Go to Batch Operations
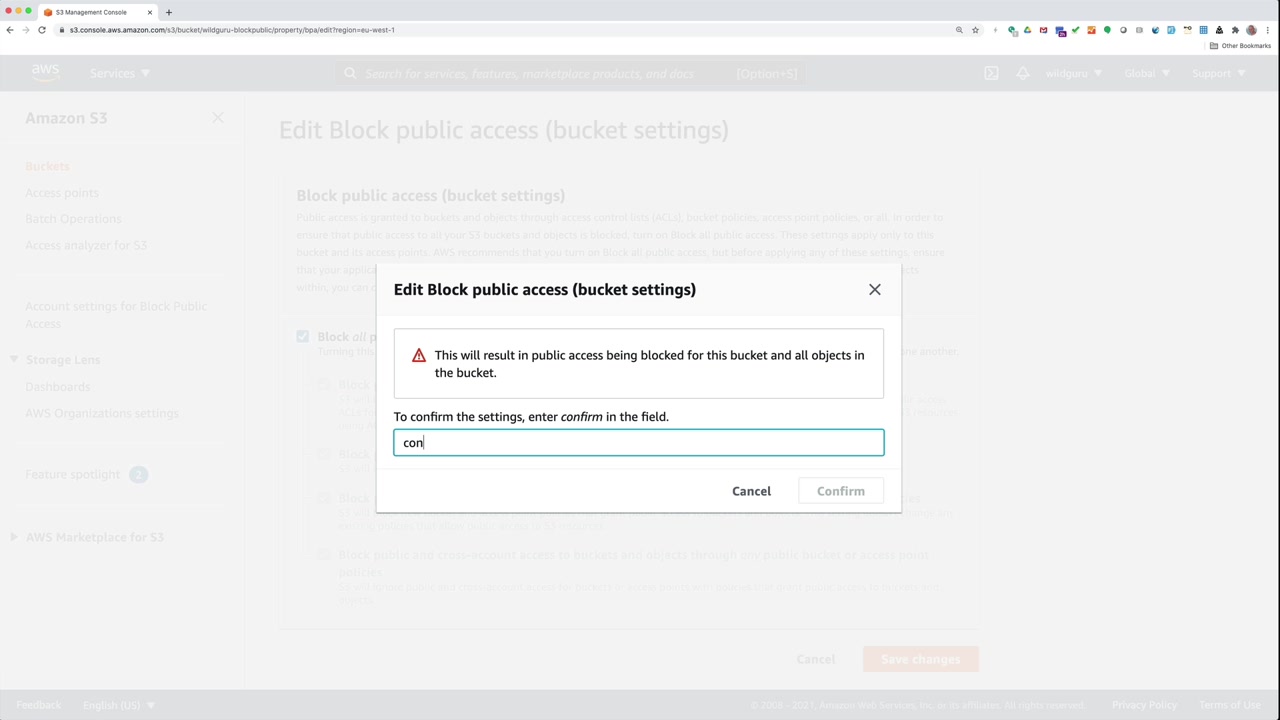The height and width of the screenshot is (720, 1280). tap(73, 219)
